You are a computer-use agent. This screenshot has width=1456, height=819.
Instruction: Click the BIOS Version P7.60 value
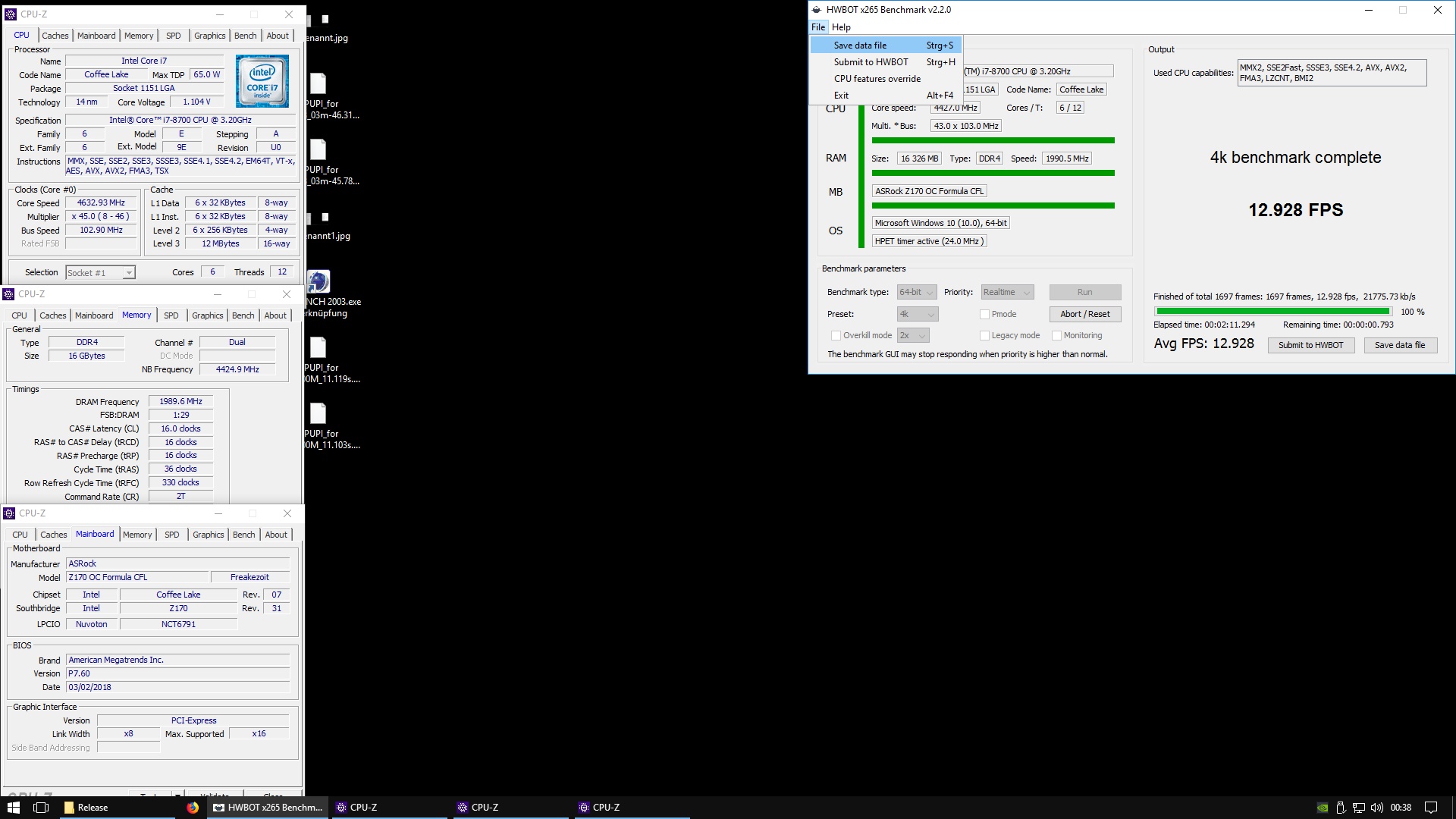177,673
